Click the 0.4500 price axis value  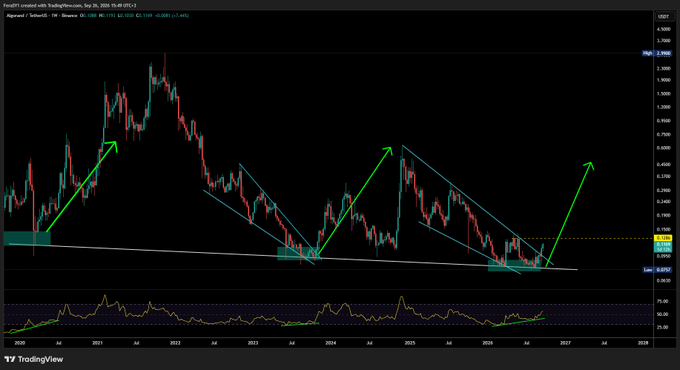[664, 164]
